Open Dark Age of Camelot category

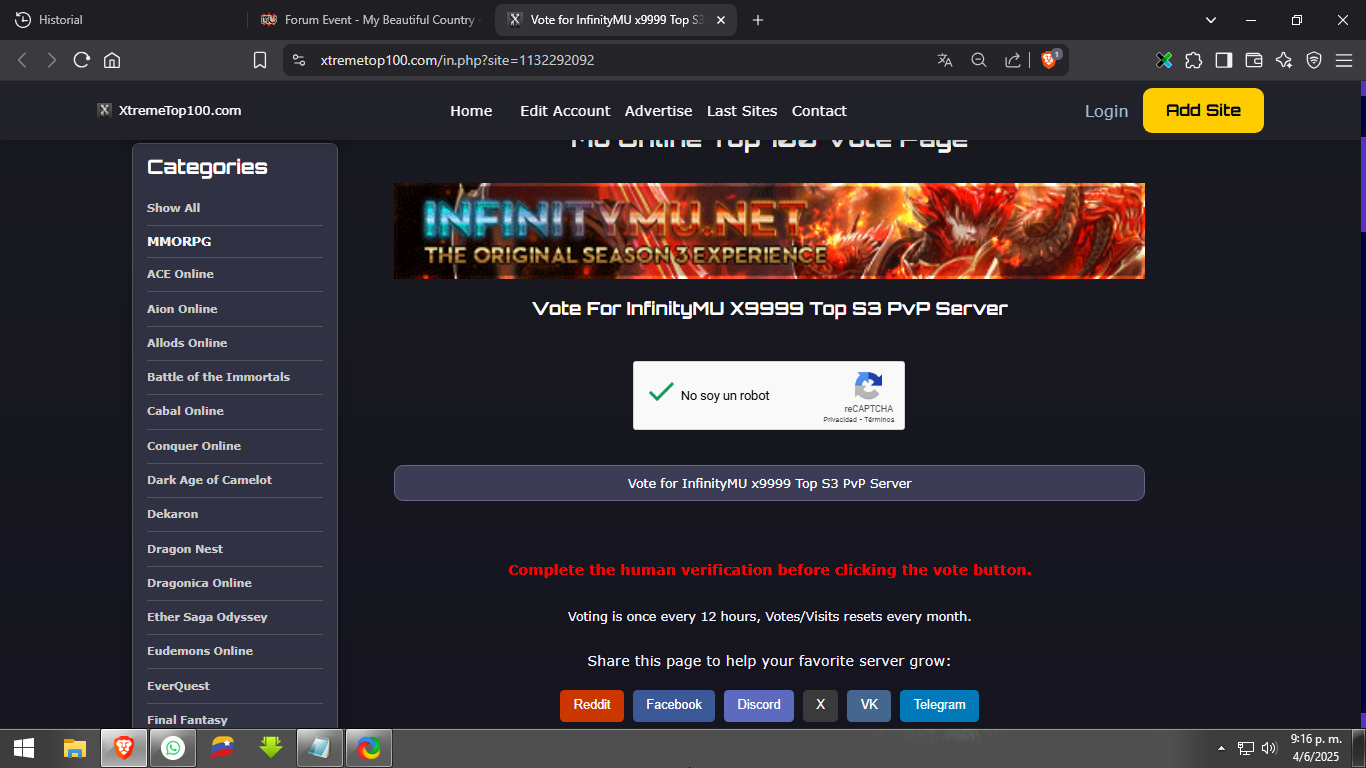click(x=209, y=480)
